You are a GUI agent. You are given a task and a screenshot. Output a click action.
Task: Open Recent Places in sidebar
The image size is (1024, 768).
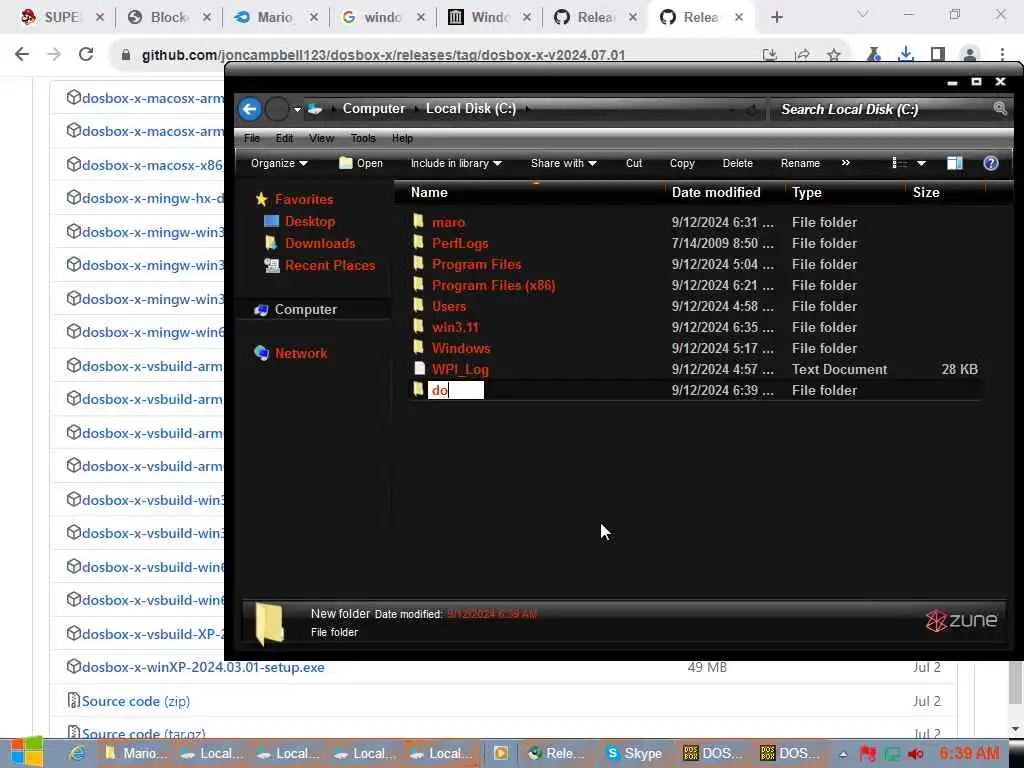point(330,265)
